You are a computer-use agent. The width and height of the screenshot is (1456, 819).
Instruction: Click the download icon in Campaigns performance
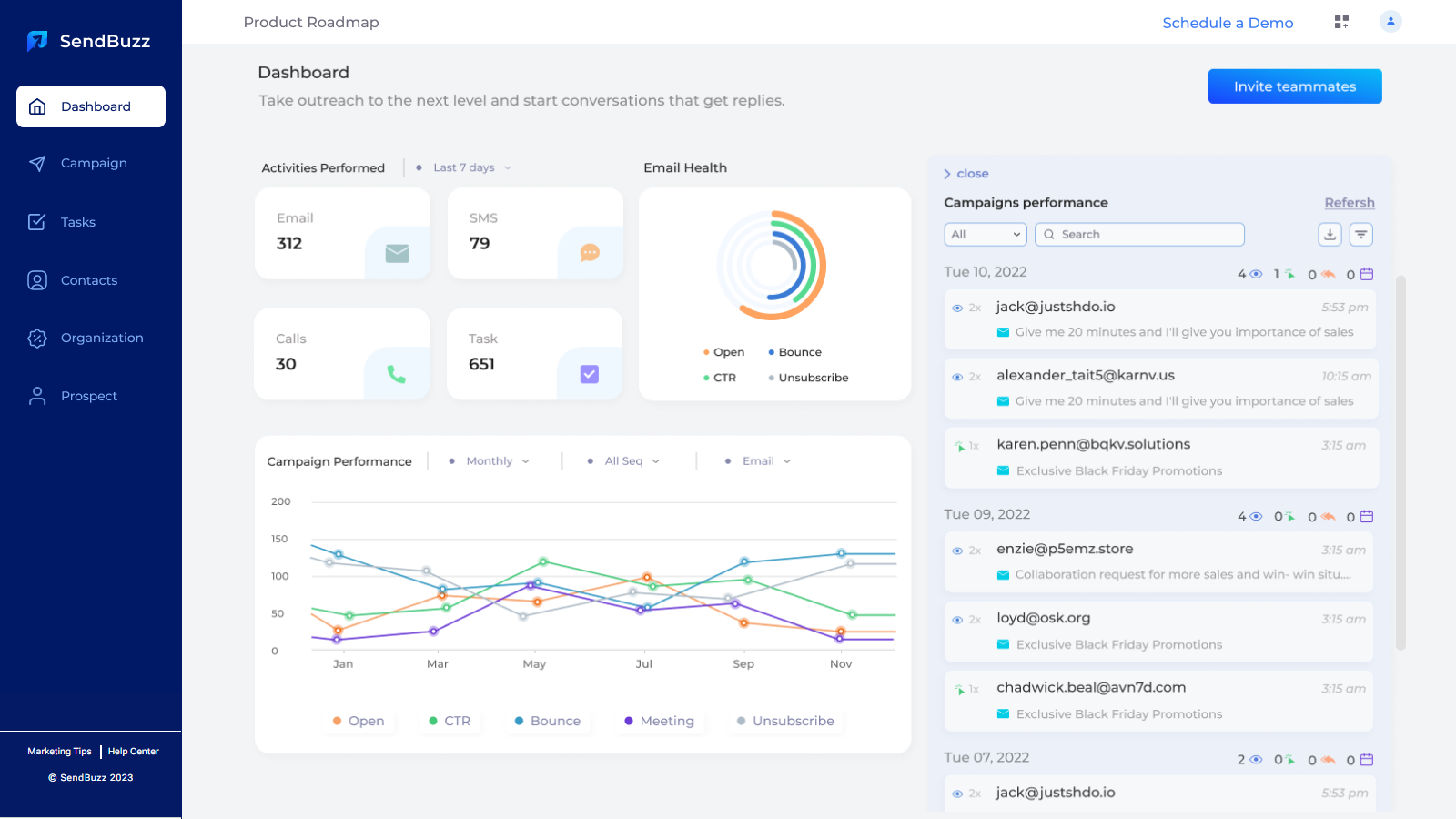coord(1330,234)
